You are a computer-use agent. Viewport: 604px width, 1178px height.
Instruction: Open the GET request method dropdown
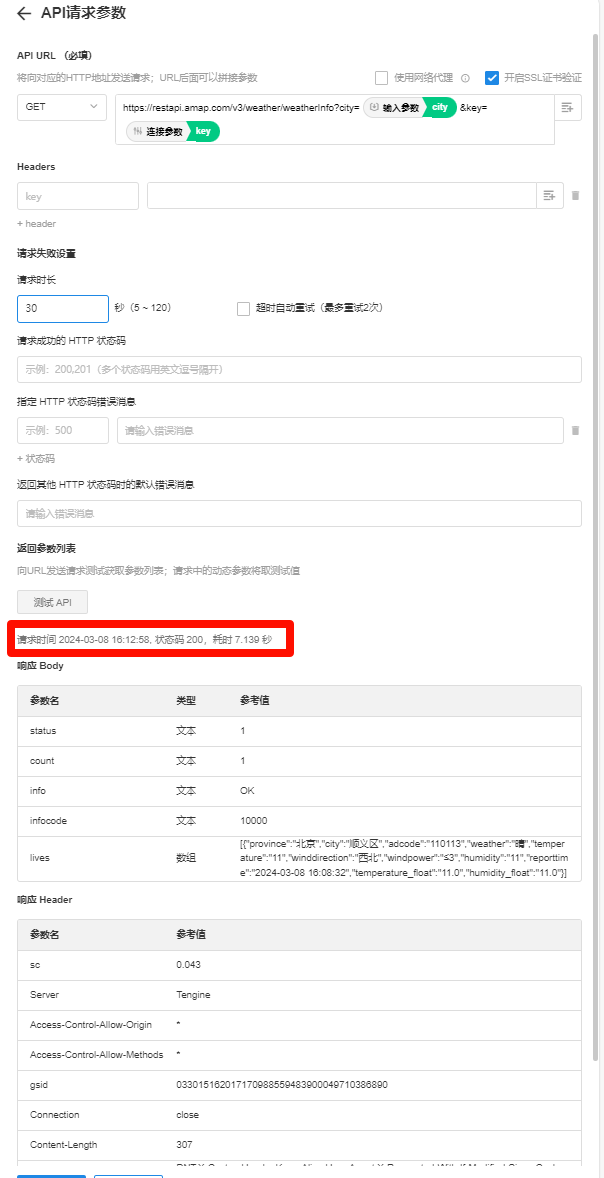coord(62,107)
